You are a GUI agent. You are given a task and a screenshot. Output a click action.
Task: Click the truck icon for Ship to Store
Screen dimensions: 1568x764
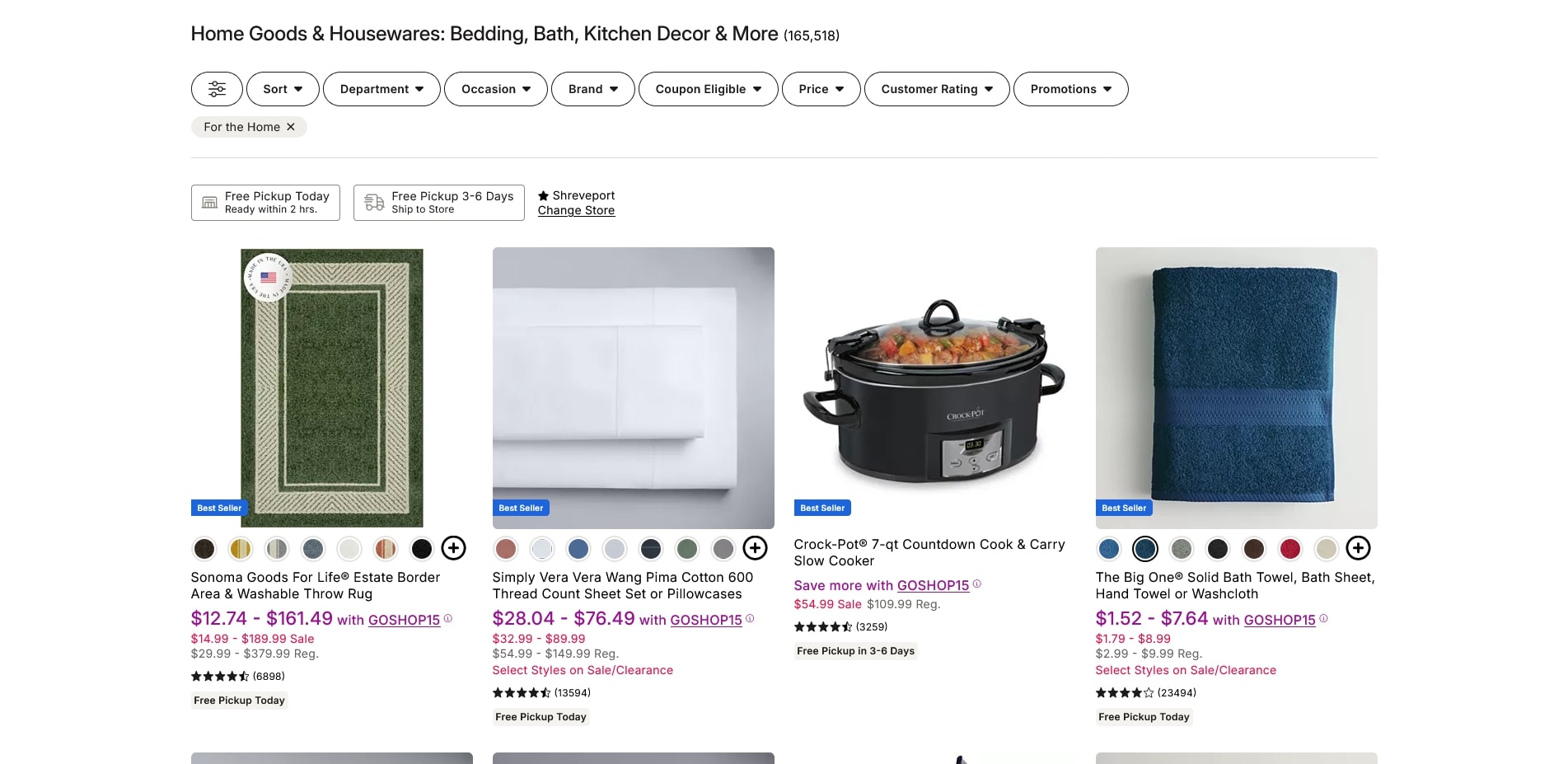click(375, 202)
